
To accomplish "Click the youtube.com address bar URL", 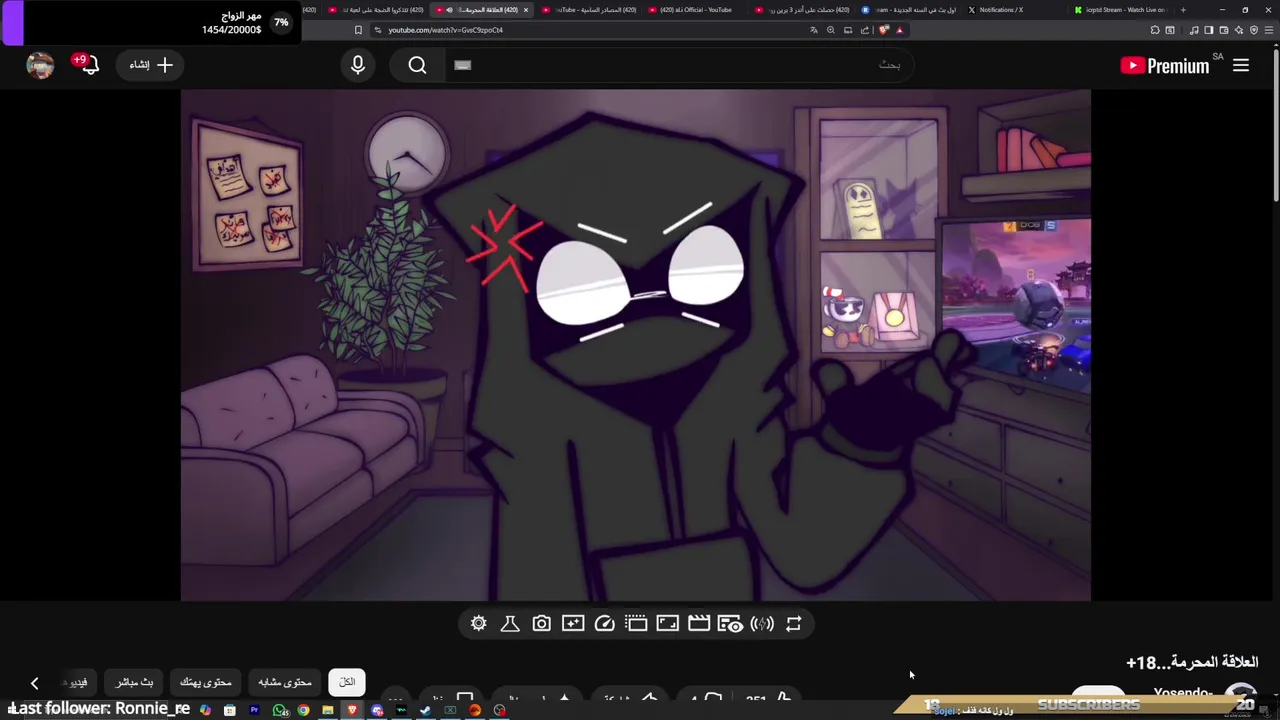I will pyautogui.click(x=446, y=30).
